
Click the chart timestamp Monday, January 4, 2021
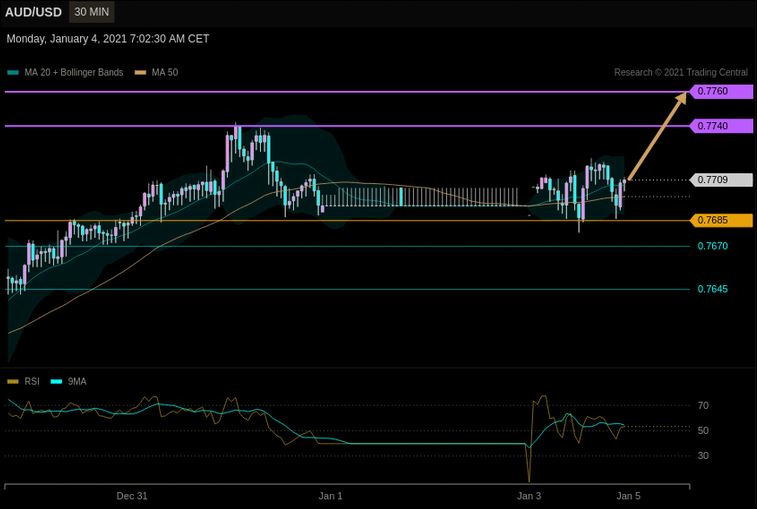pyautogui.click(x=108, y=39)
